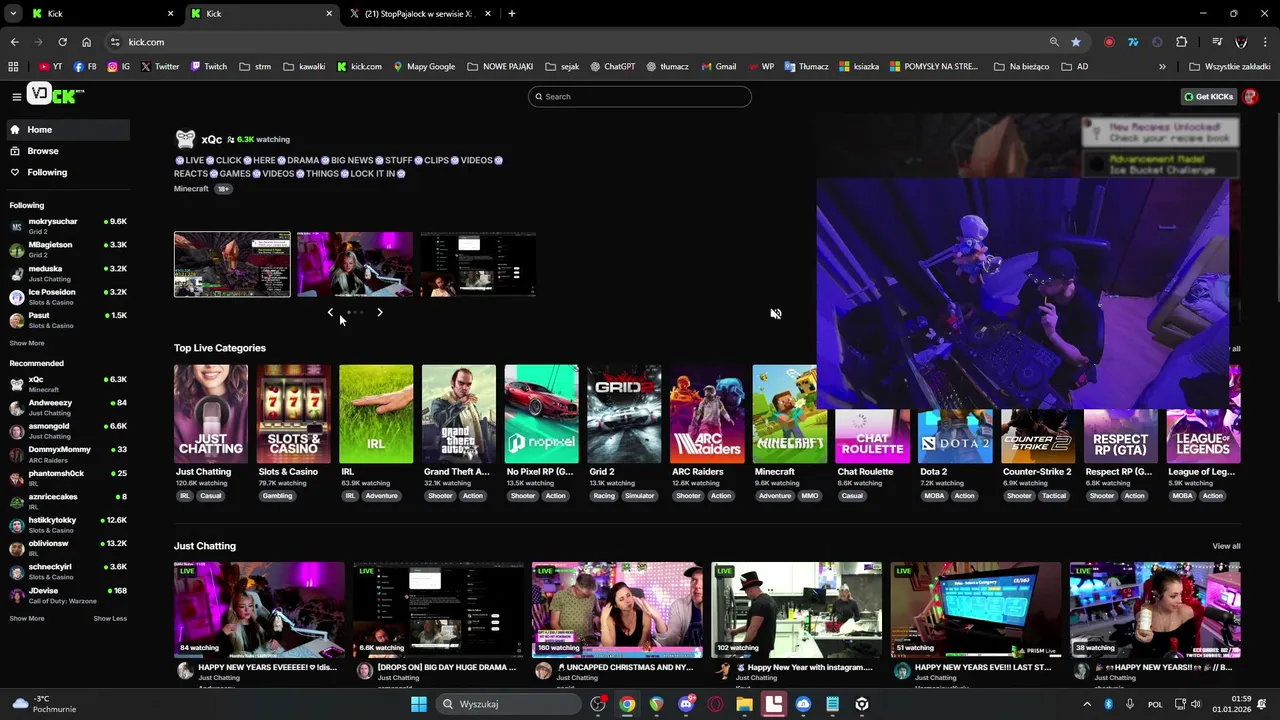Open the Mapy Google bookmark

tap(424, 67)
